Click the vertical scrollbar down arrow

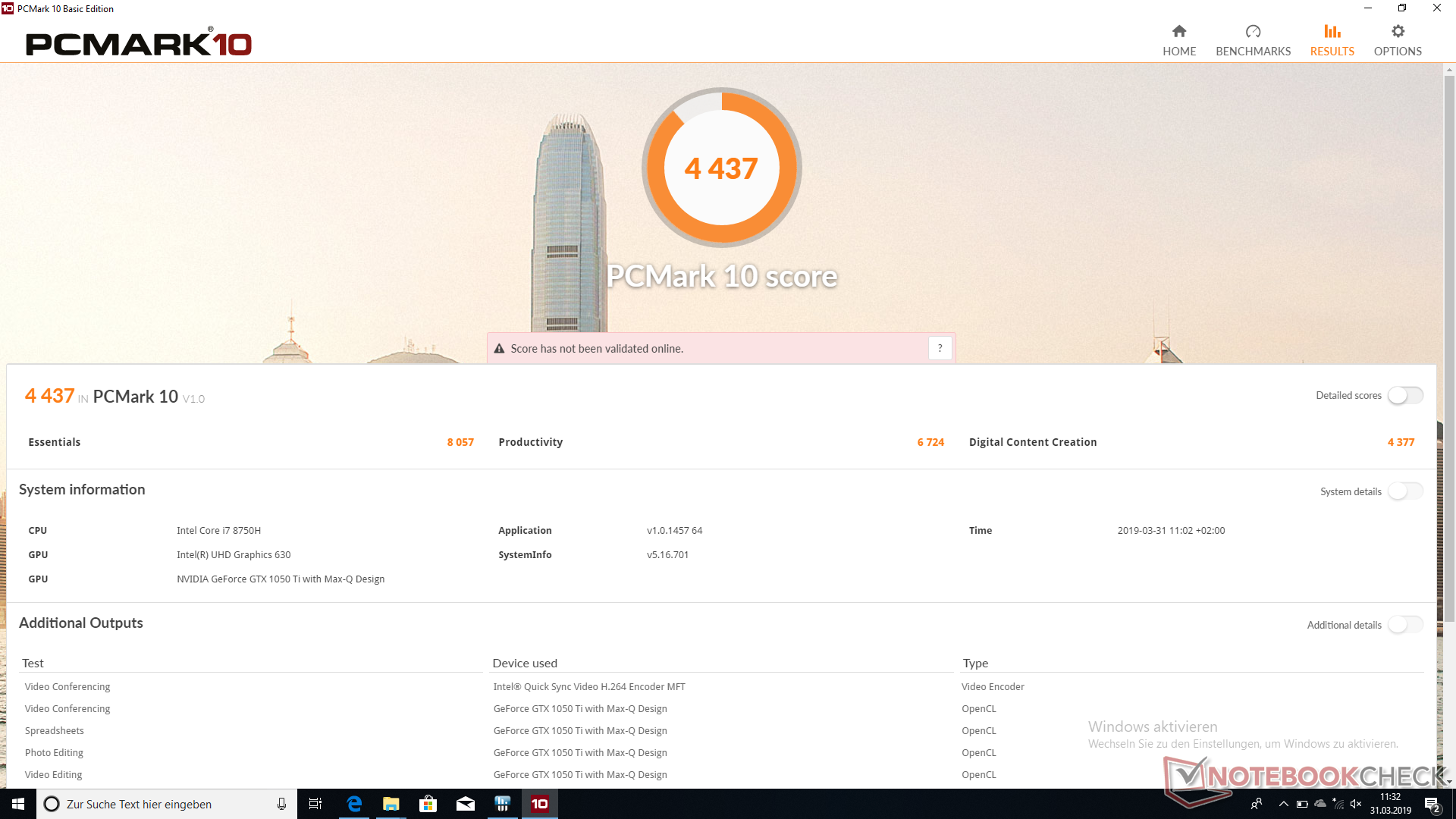tap(1449, 781)
